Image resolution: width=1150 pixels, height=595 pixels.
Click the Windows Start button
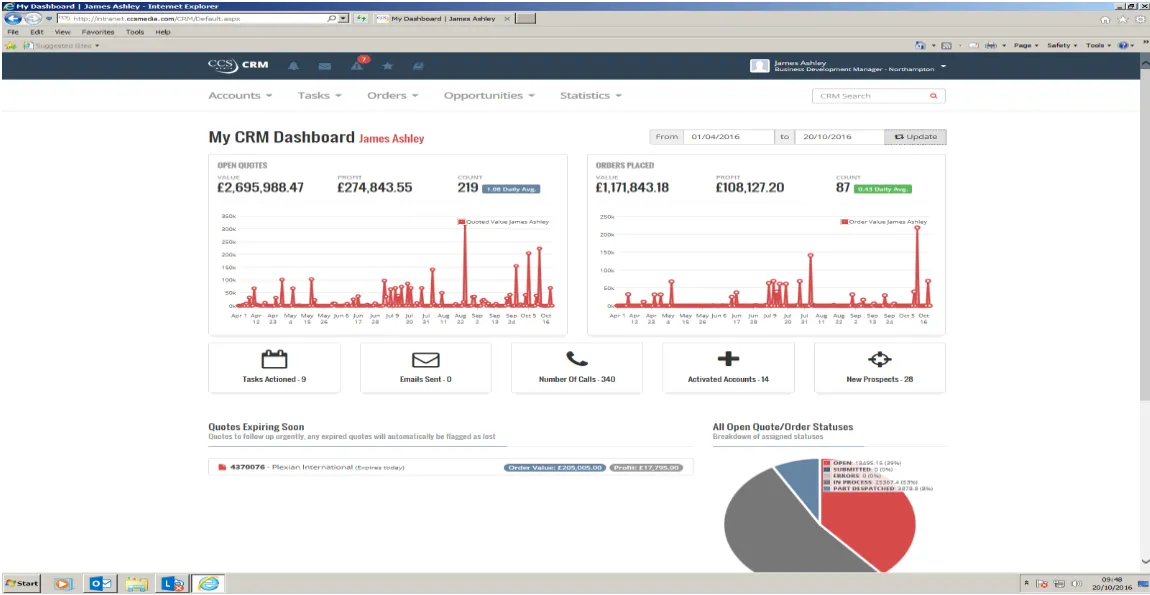click(21, 584)
